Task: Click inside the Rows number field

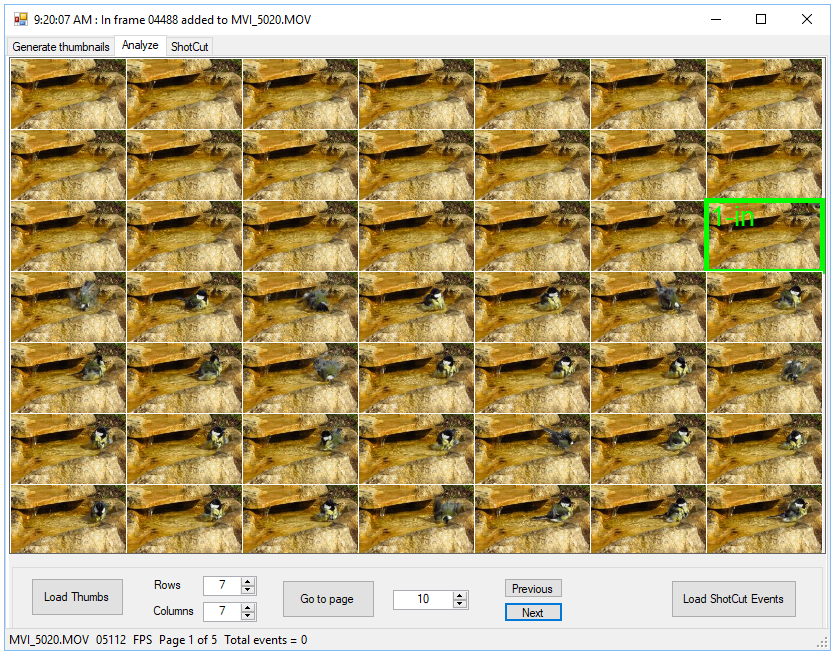Action: [222, 586]
